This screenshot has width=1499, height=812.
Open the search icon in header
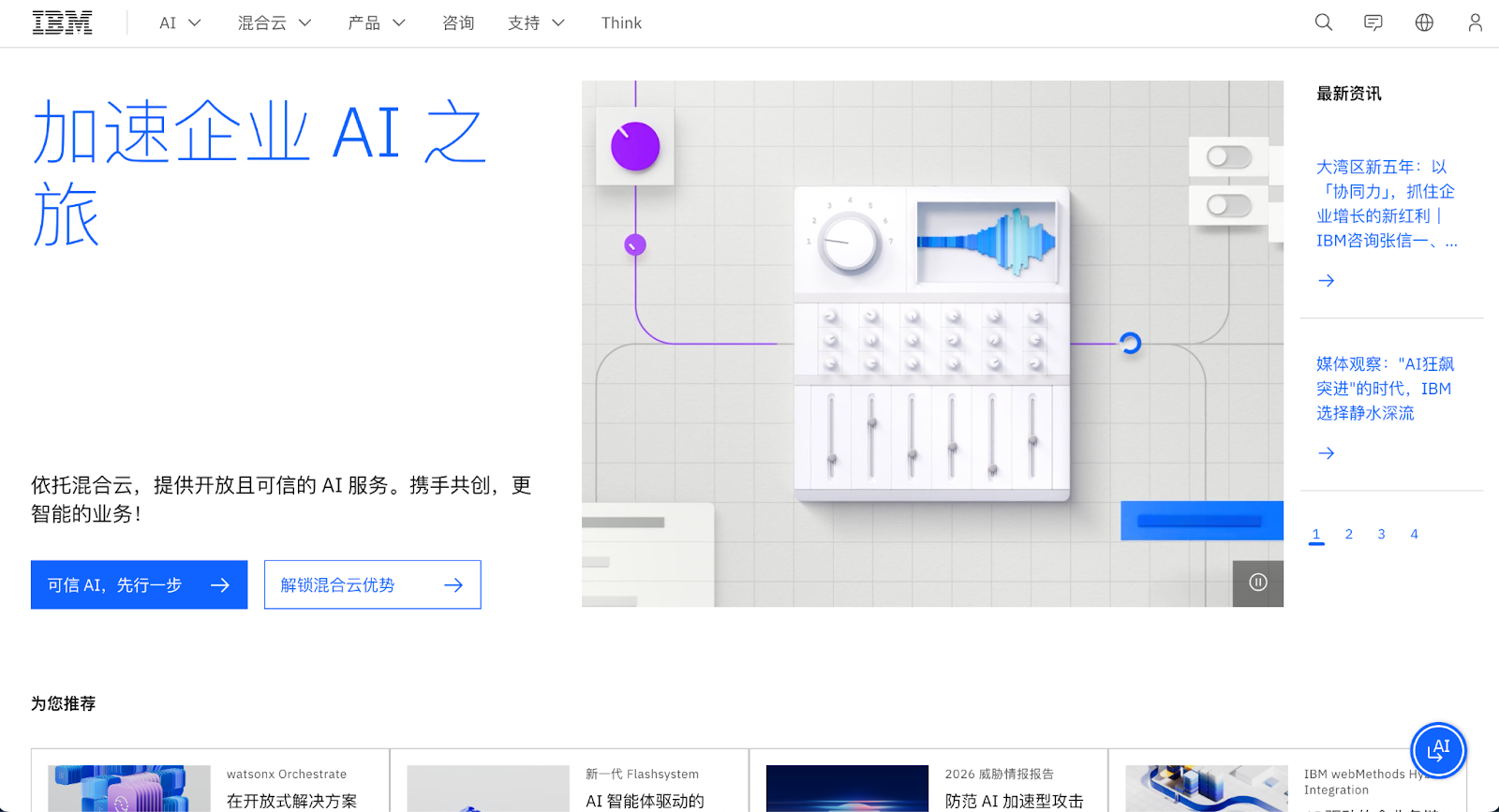click(1323, 22)
